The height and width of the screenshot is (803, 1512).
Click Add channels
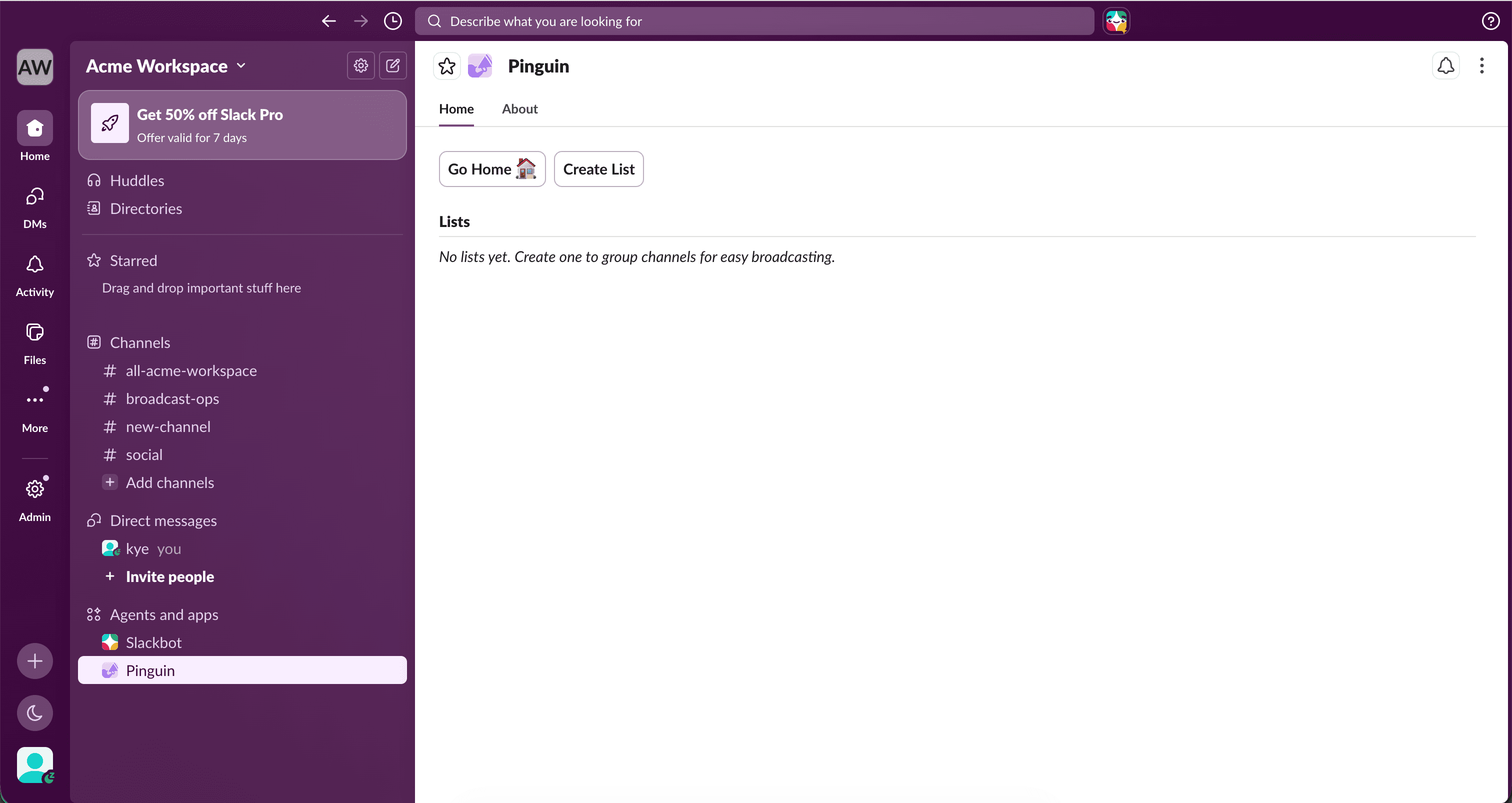point(242,482)
